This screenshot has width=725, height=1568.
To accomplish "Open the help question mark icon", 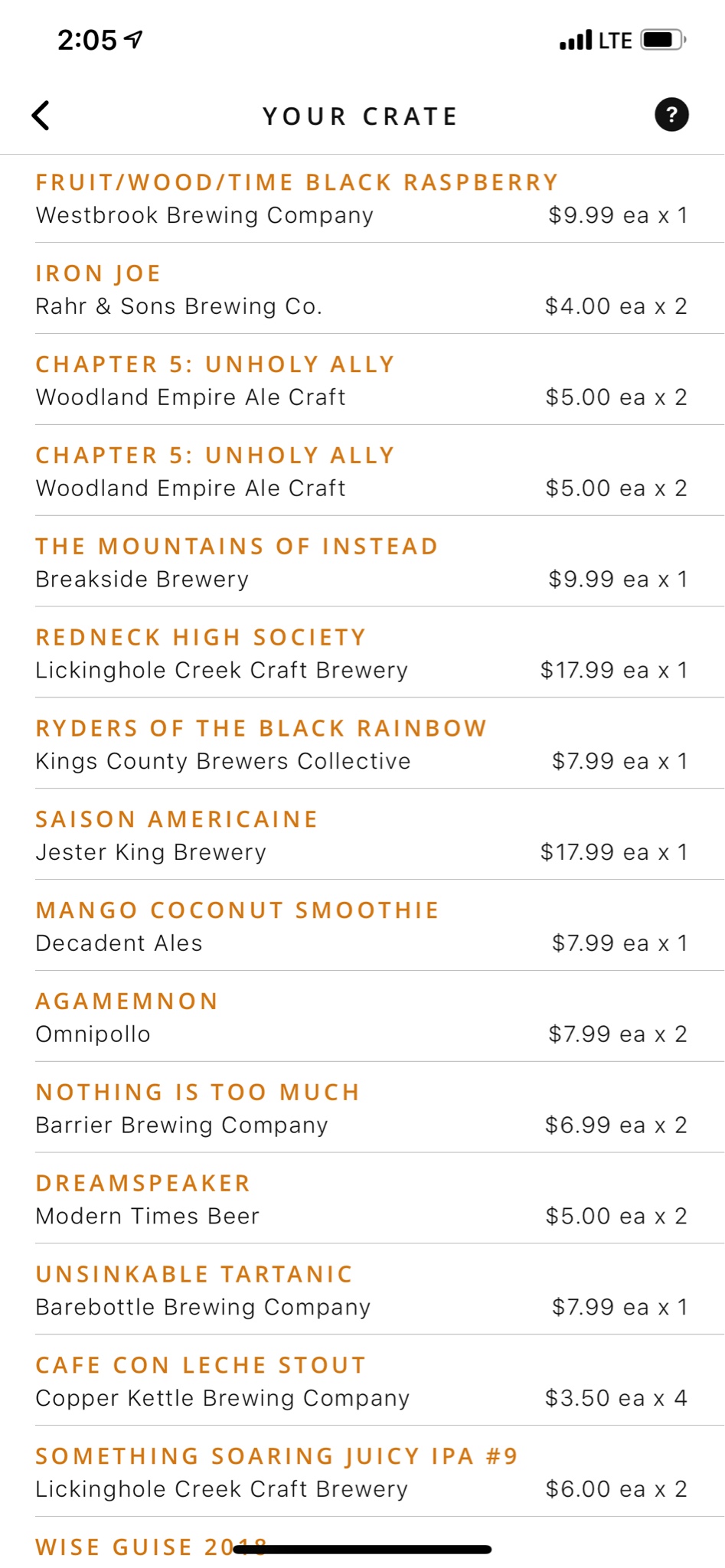I will (671, 115).
